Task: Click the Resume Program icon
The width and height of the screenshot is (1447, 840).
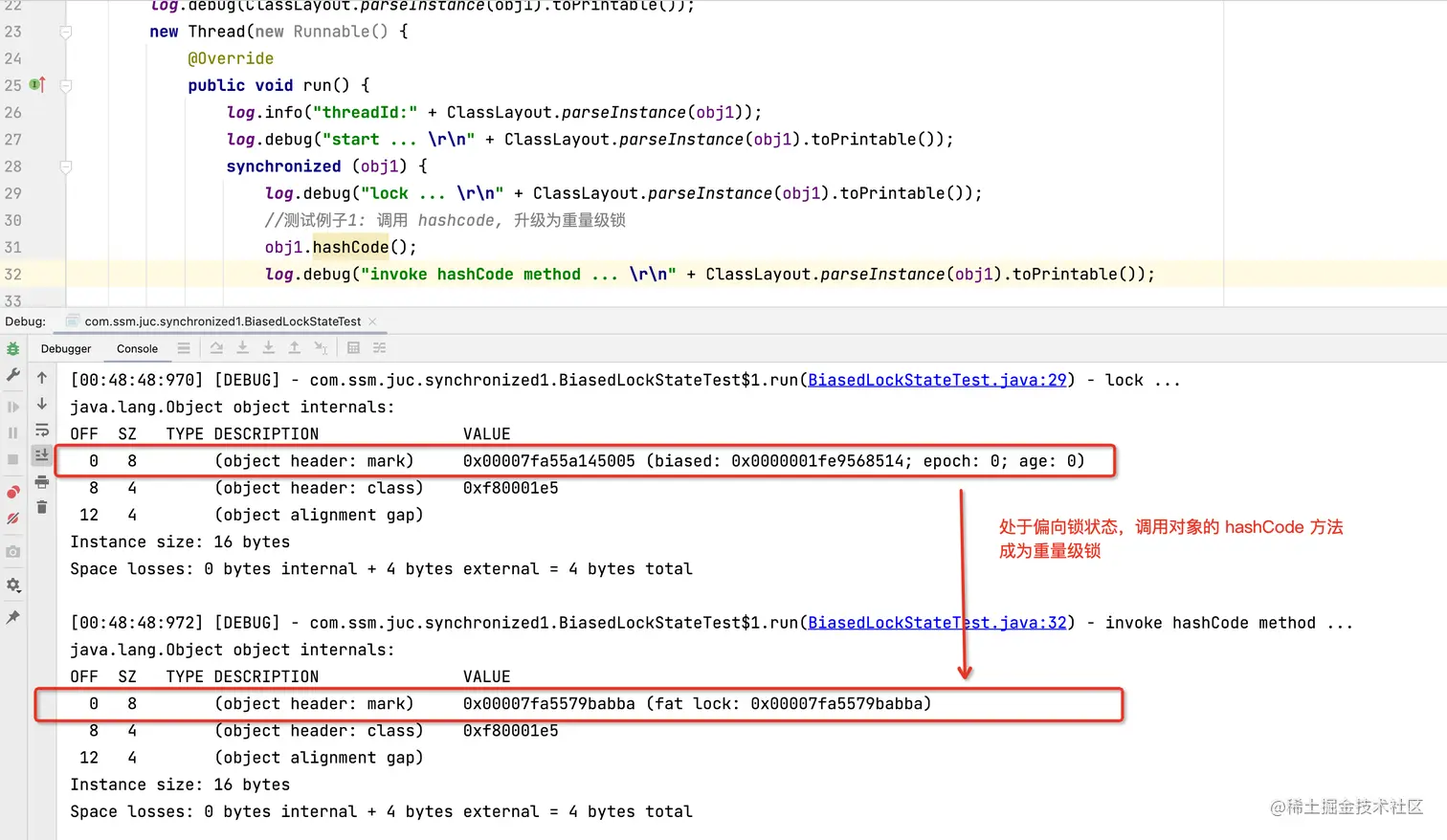Action: pyautogui.click(x=13, y=407)
